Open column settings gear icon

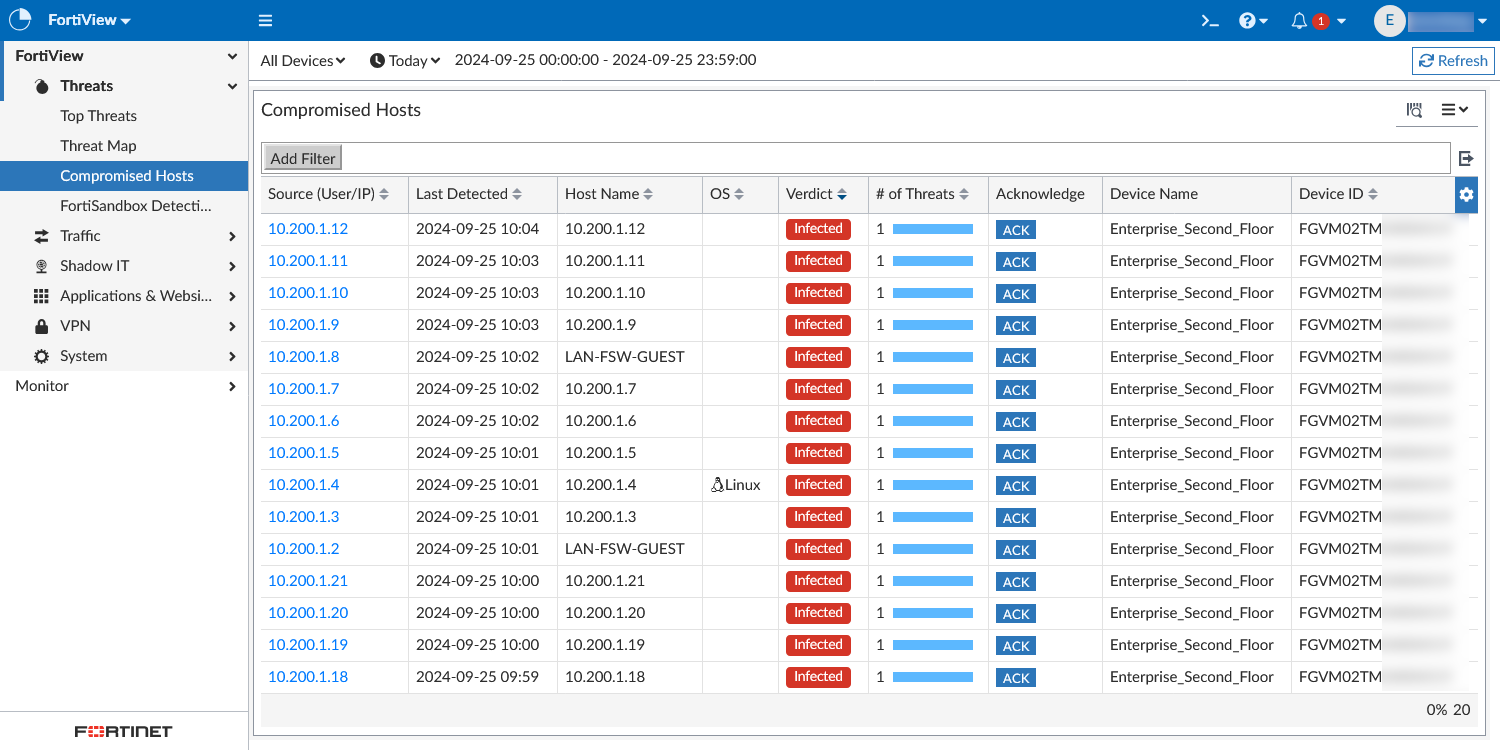[1466, 194]
